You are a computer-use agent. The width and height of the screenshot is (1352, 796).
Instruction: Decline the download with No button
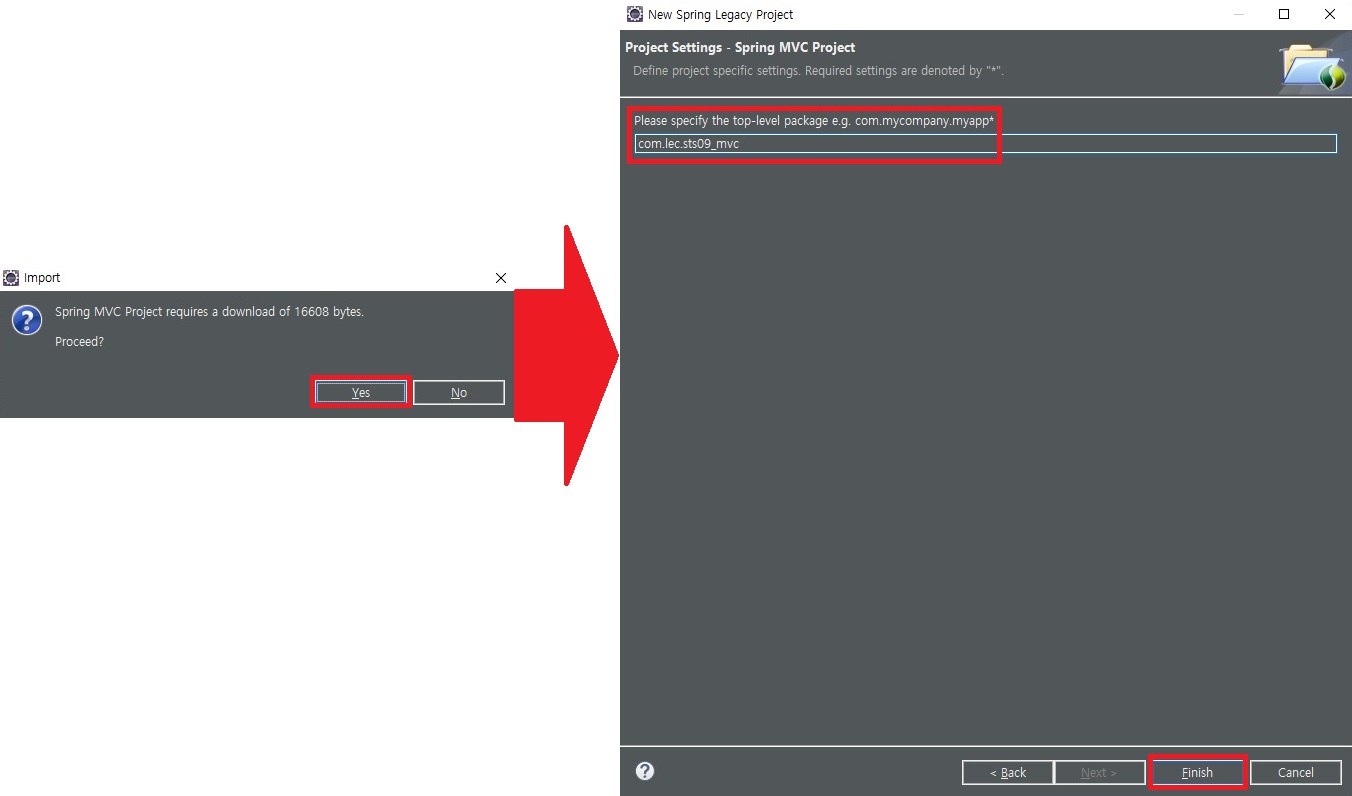tap(459, 393)
